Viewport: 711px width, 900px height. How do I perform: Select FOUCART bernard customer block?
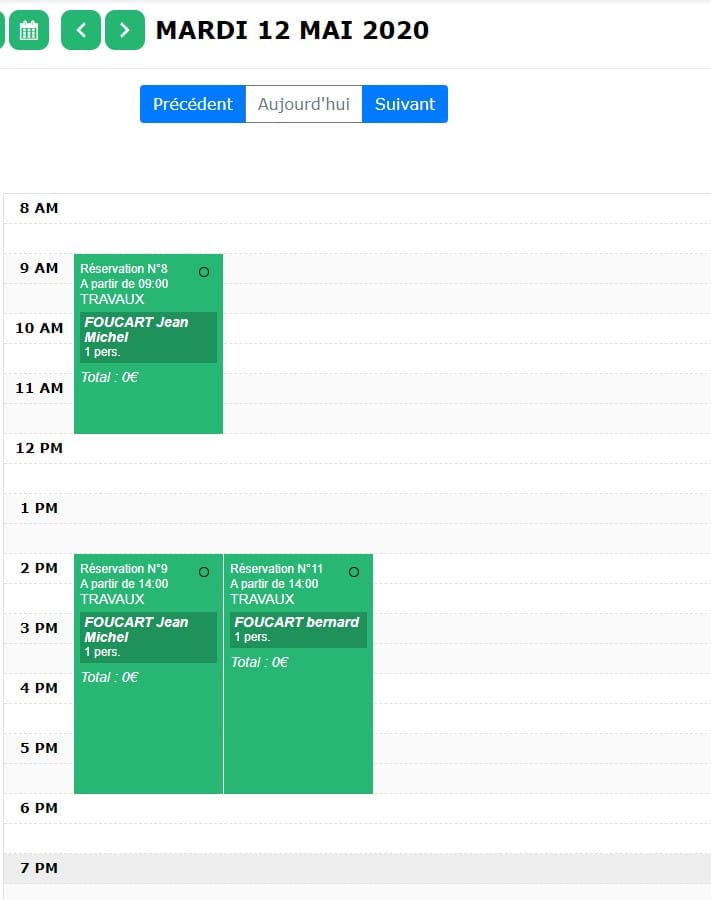click(x=298, y=630)
